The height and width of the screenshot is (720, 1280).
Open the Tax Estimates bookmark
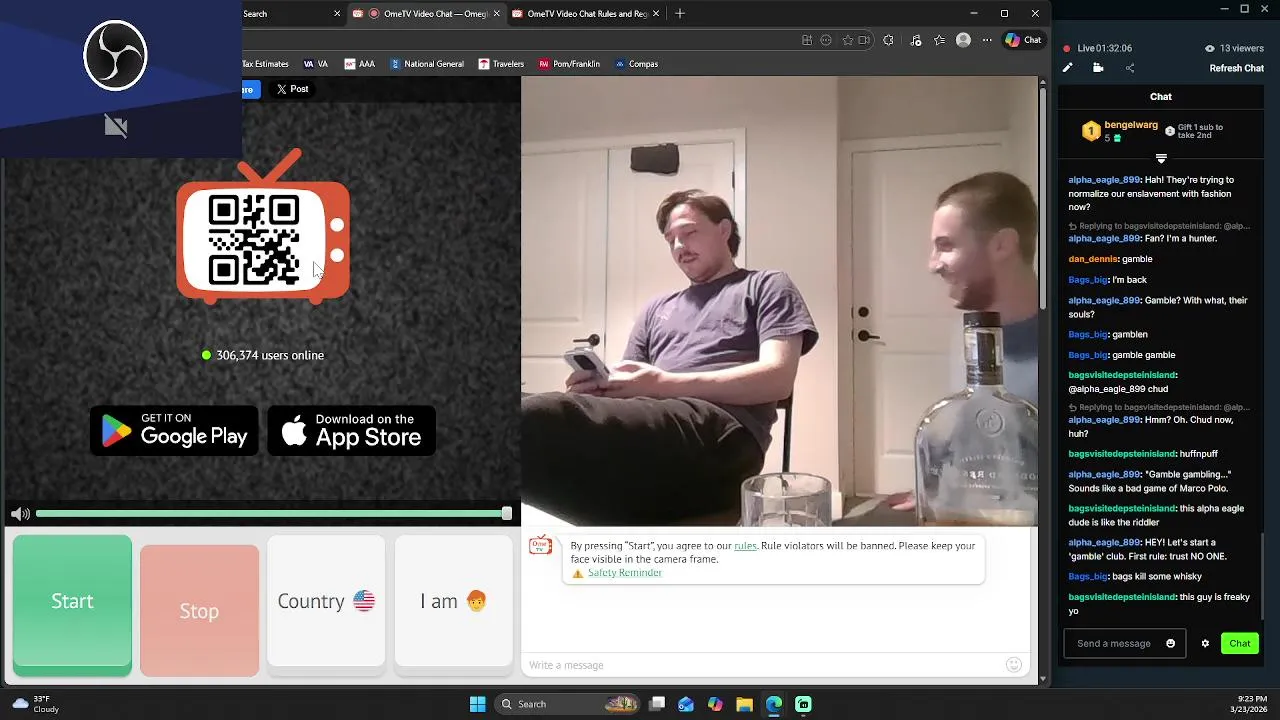coord(266,64)
